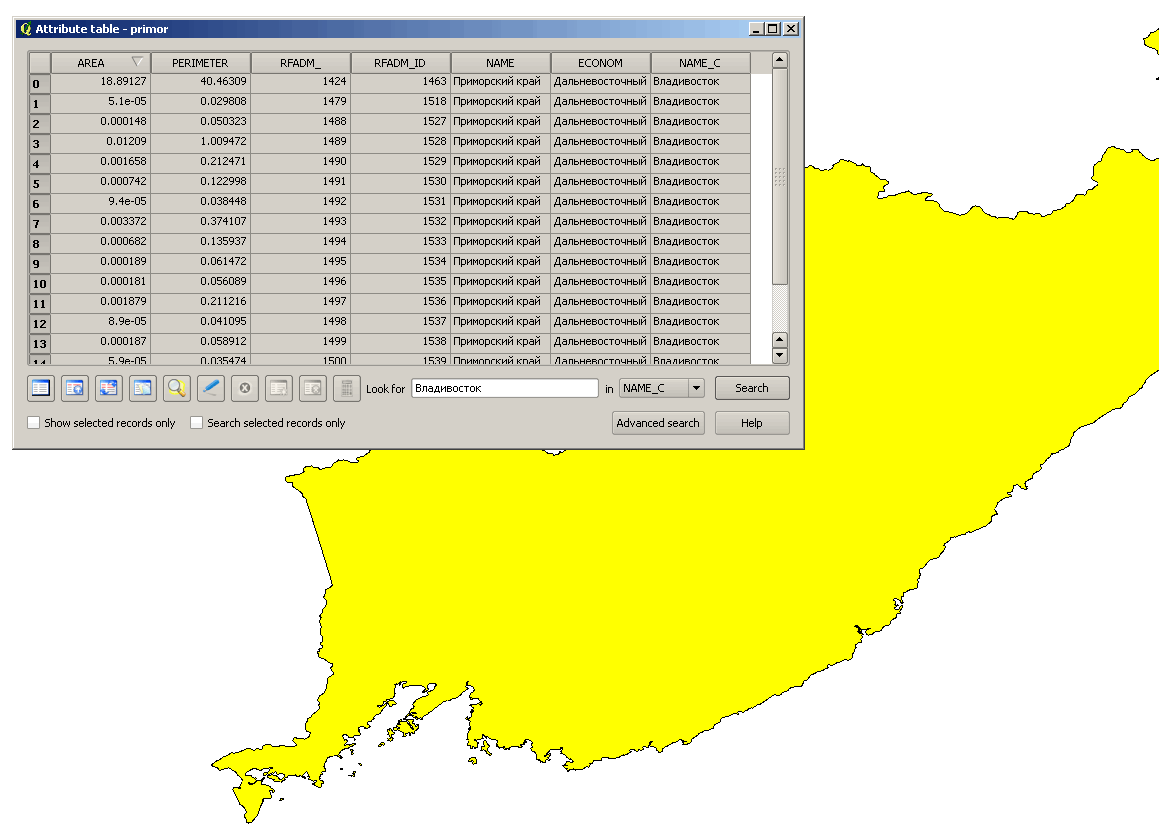The image size is (1159, 835).
Task: Click the Search button
Action: point(752,388)
